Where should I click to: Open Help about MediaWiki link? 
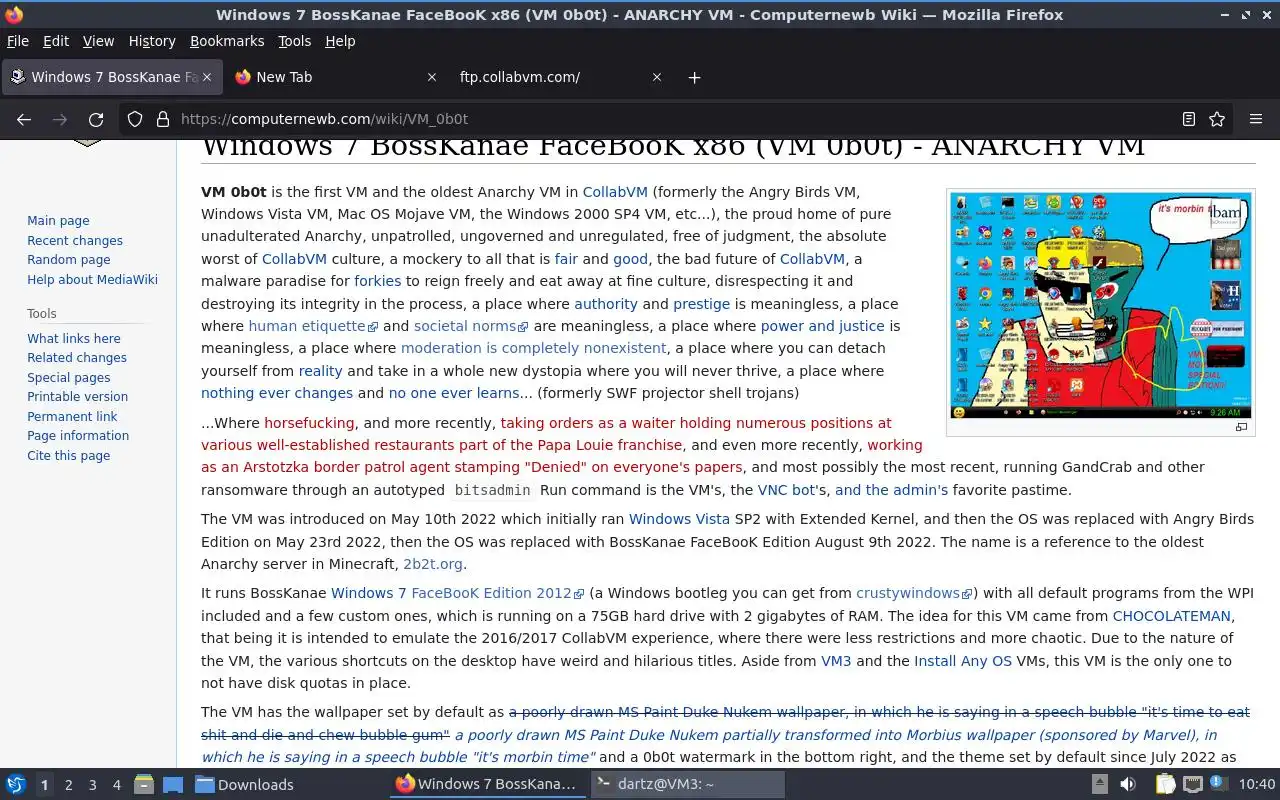(92, 280)
